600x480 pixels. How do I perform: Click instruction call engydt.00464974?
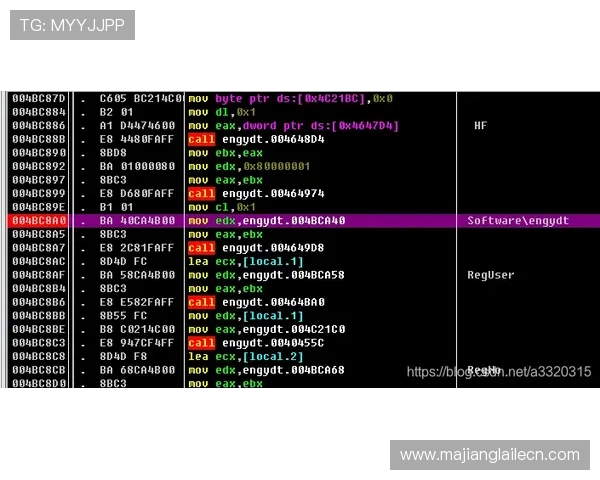256,194
